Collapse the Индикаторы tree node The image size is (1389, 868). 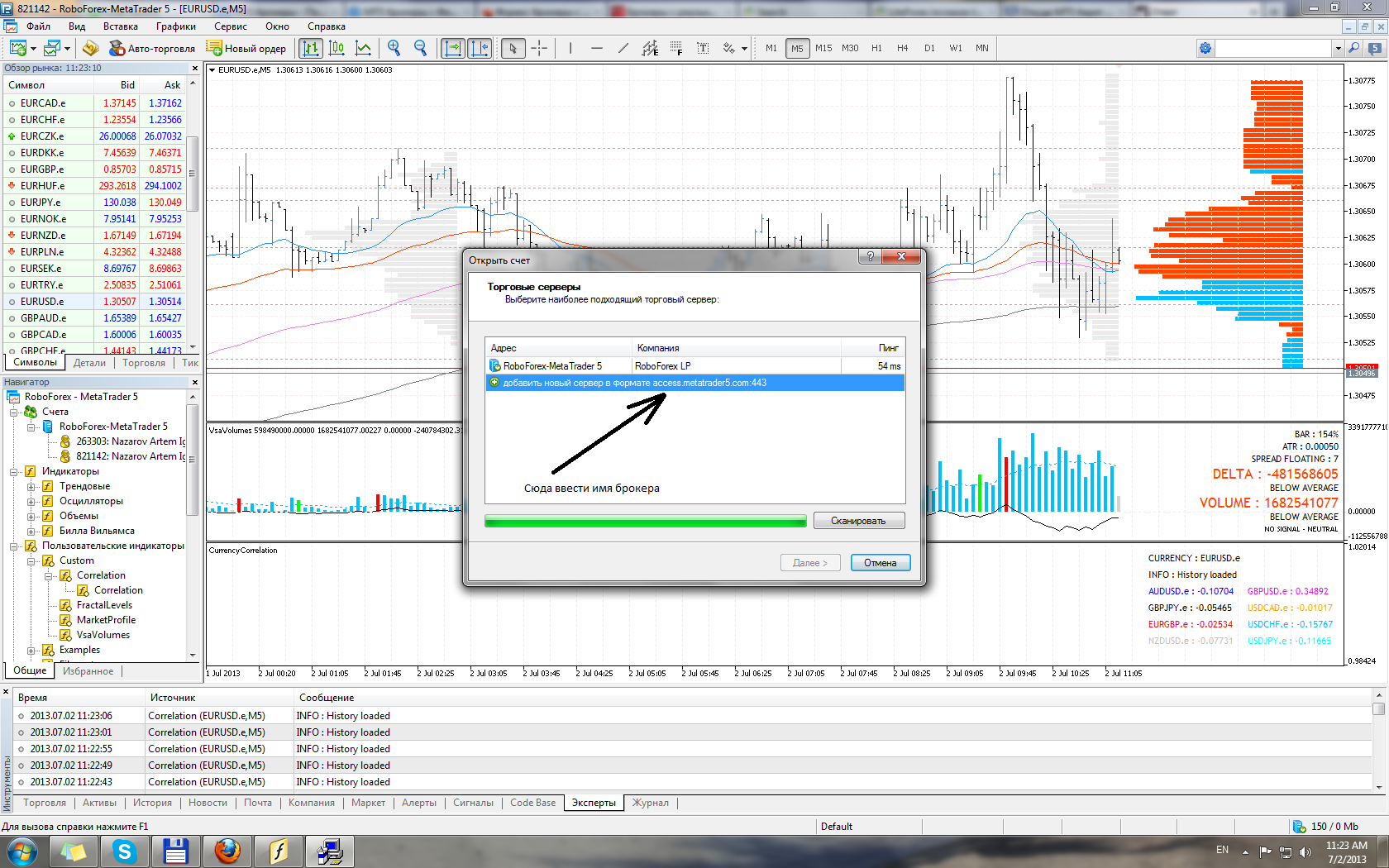click(14, 471)
